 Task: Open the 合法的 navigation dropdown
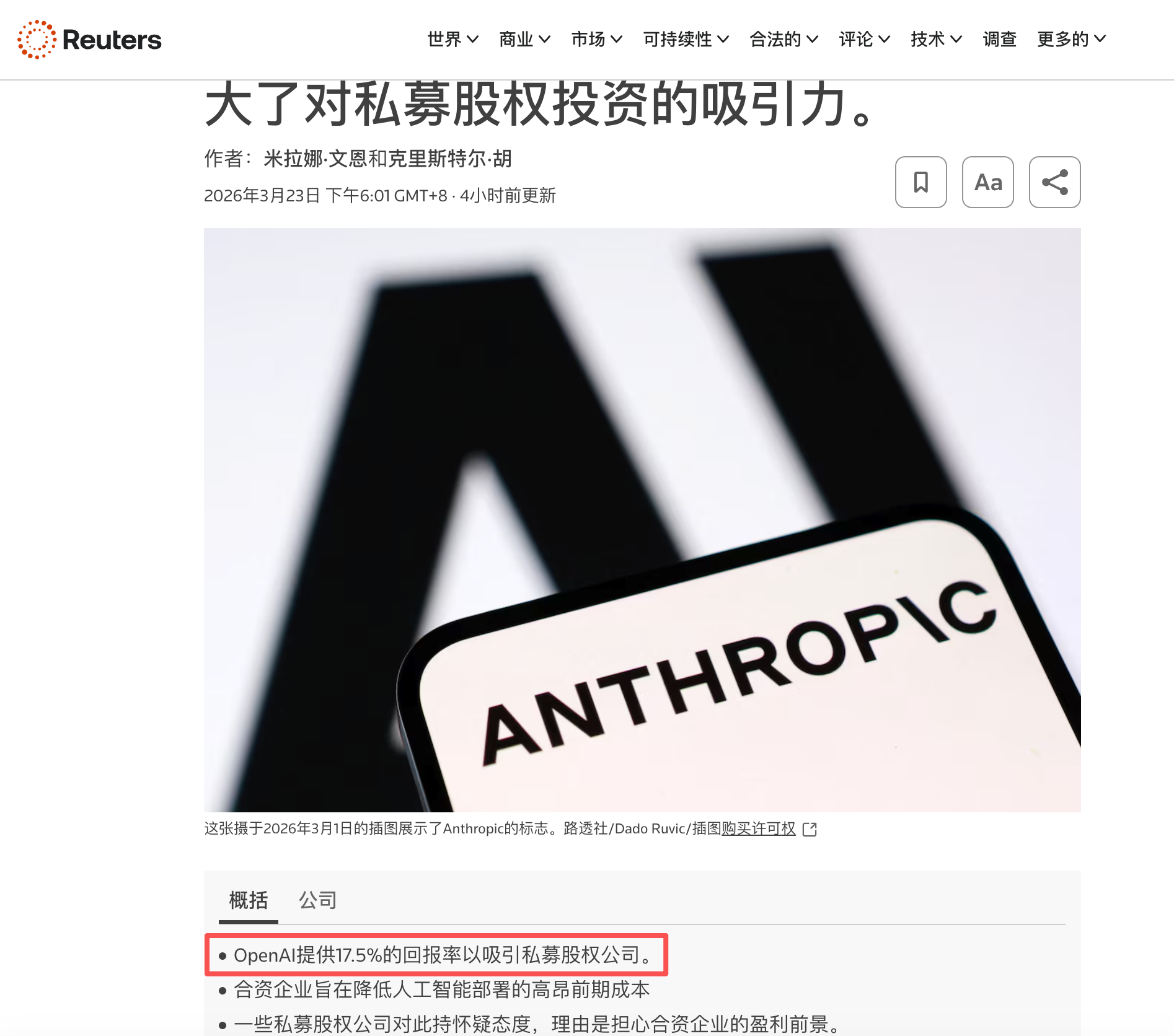[783, 40]
